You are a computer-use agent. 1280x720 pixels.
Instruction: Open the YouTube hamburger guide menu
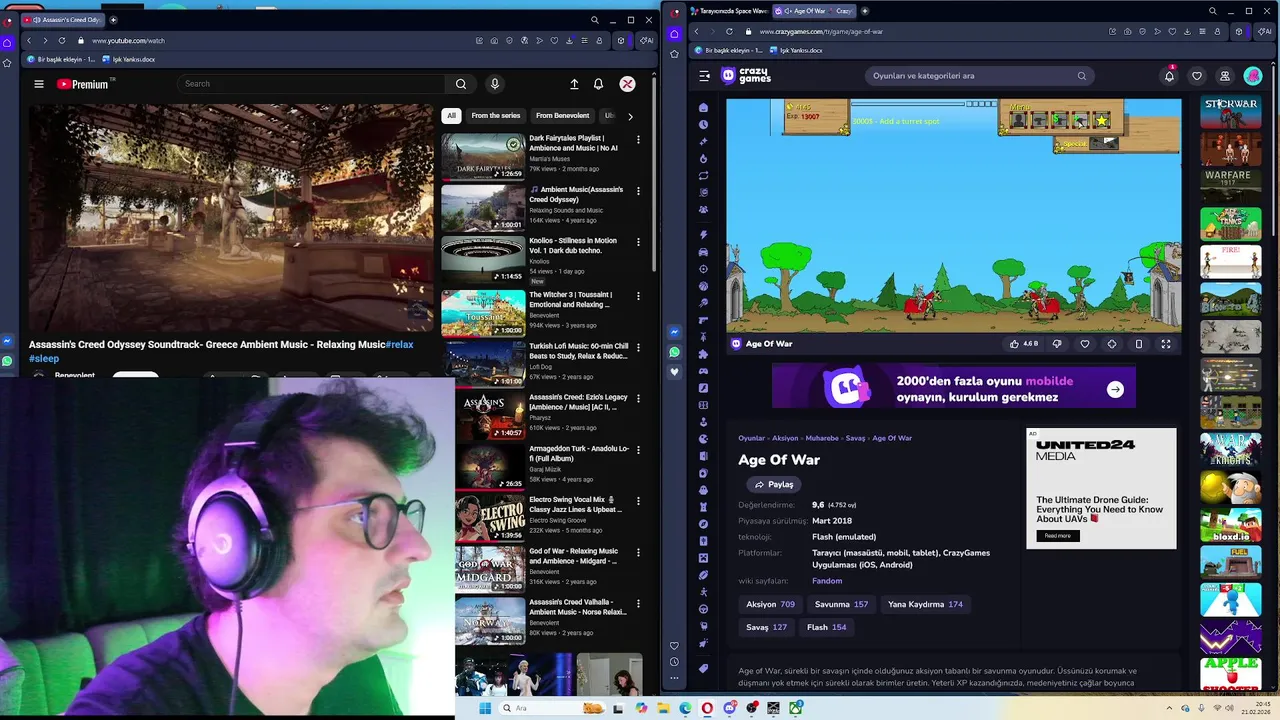pos(39,84)
